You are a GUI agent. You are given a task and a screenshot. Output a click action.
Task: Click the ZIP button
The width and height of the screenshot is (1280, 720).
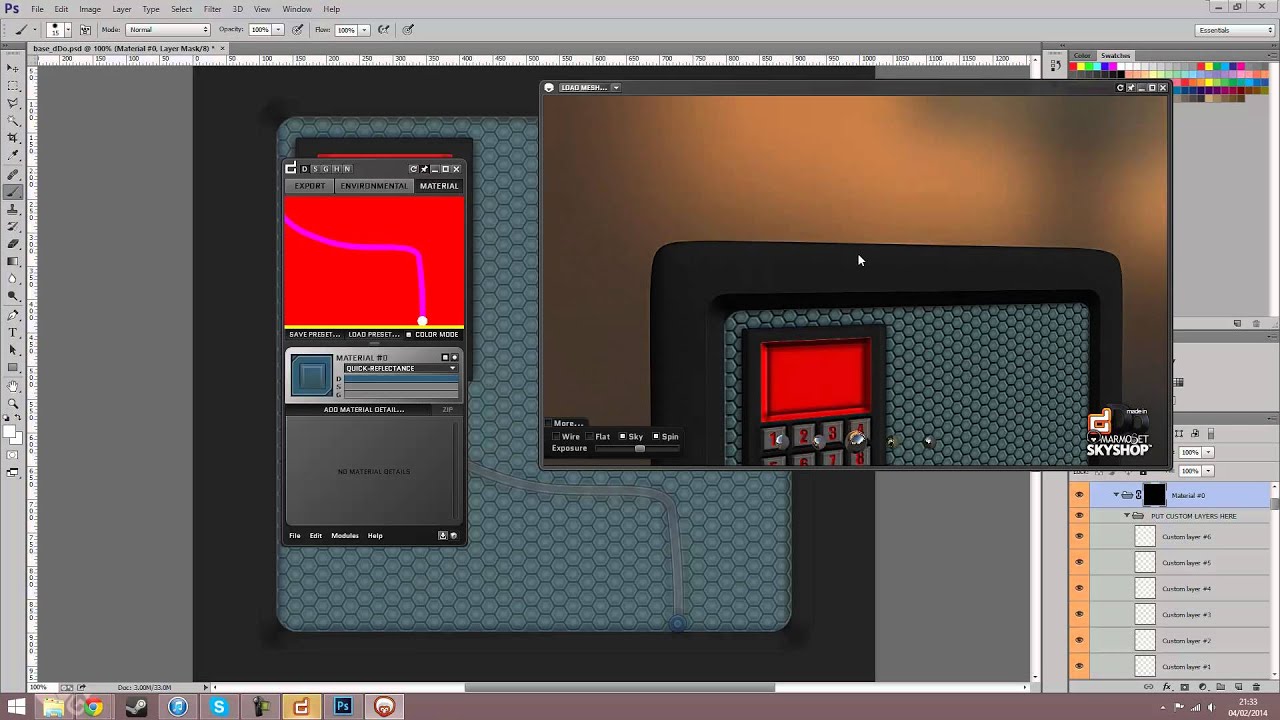tap(447, 410)
